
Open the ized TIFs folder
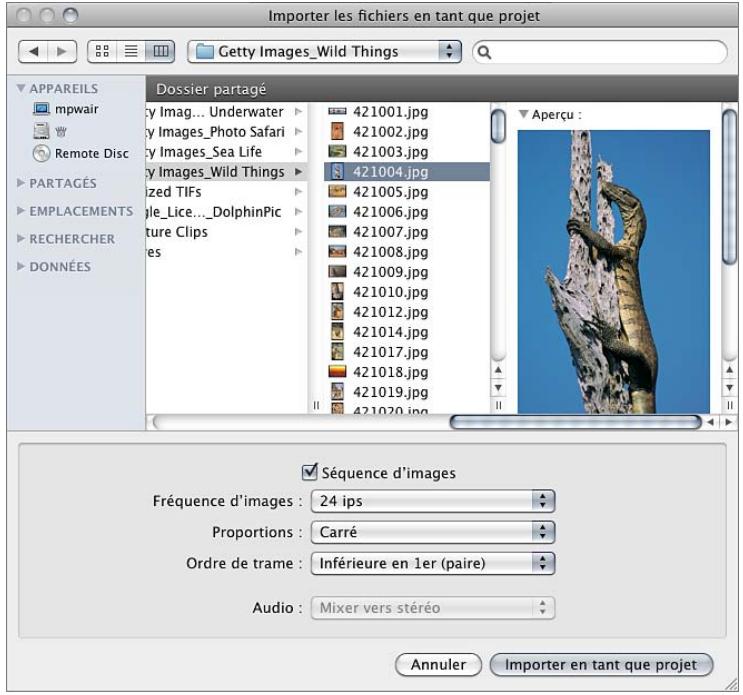[227, 191]
